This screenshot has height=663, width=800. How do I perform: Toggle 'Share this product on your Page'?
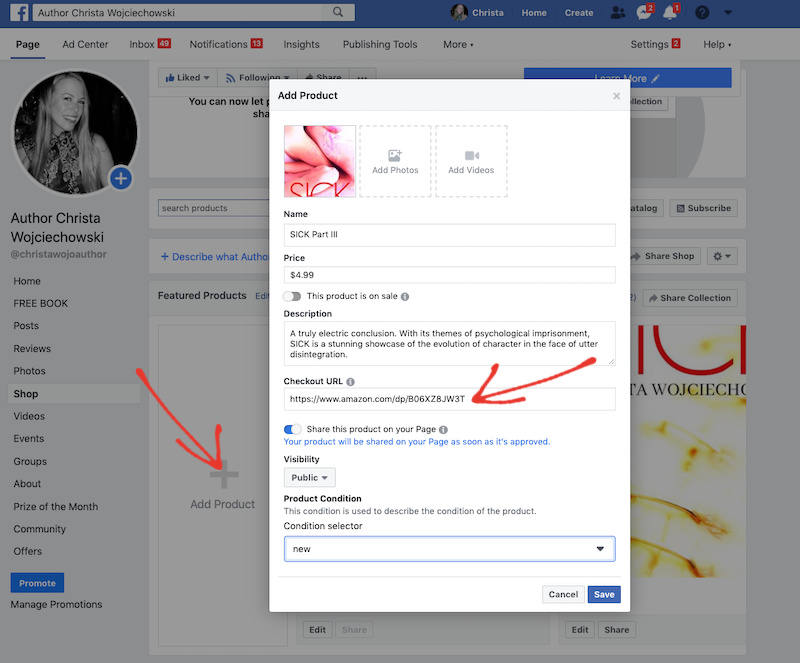coord(292,429)
